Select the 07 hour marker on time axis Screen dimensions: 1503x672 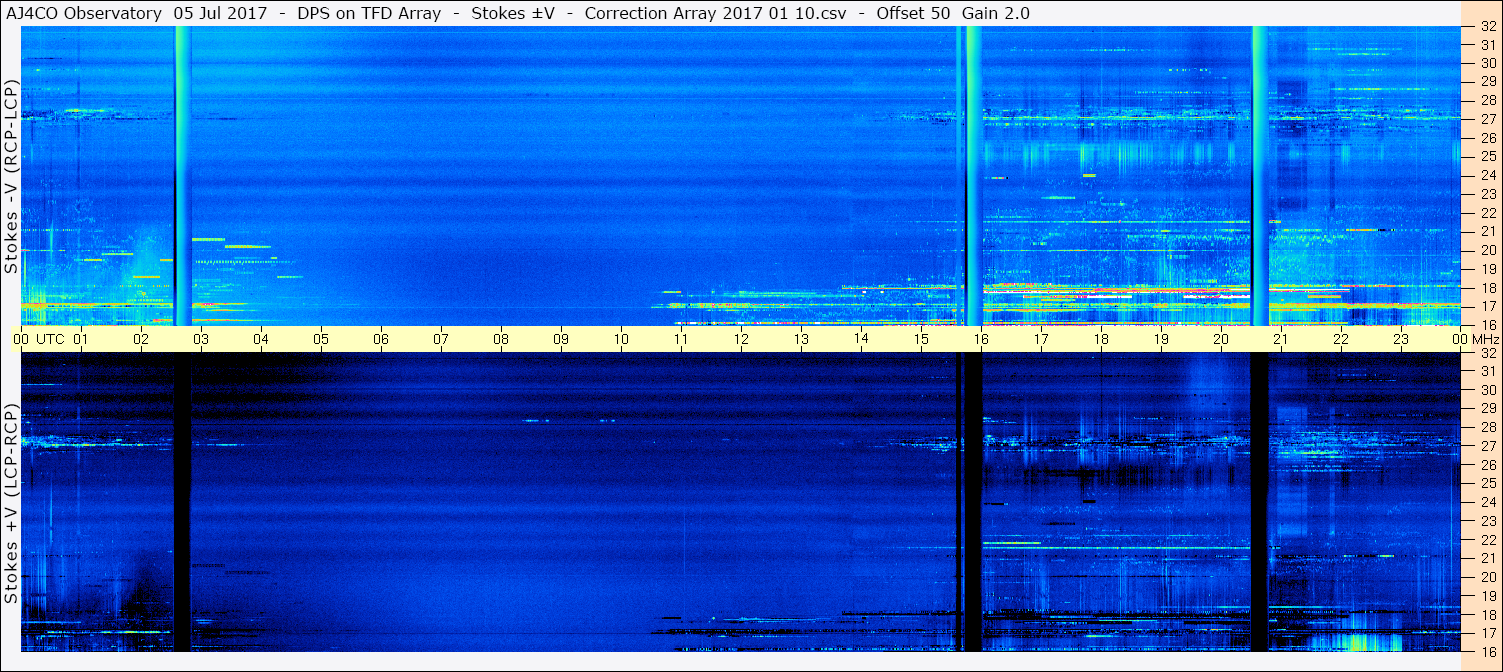441,339
